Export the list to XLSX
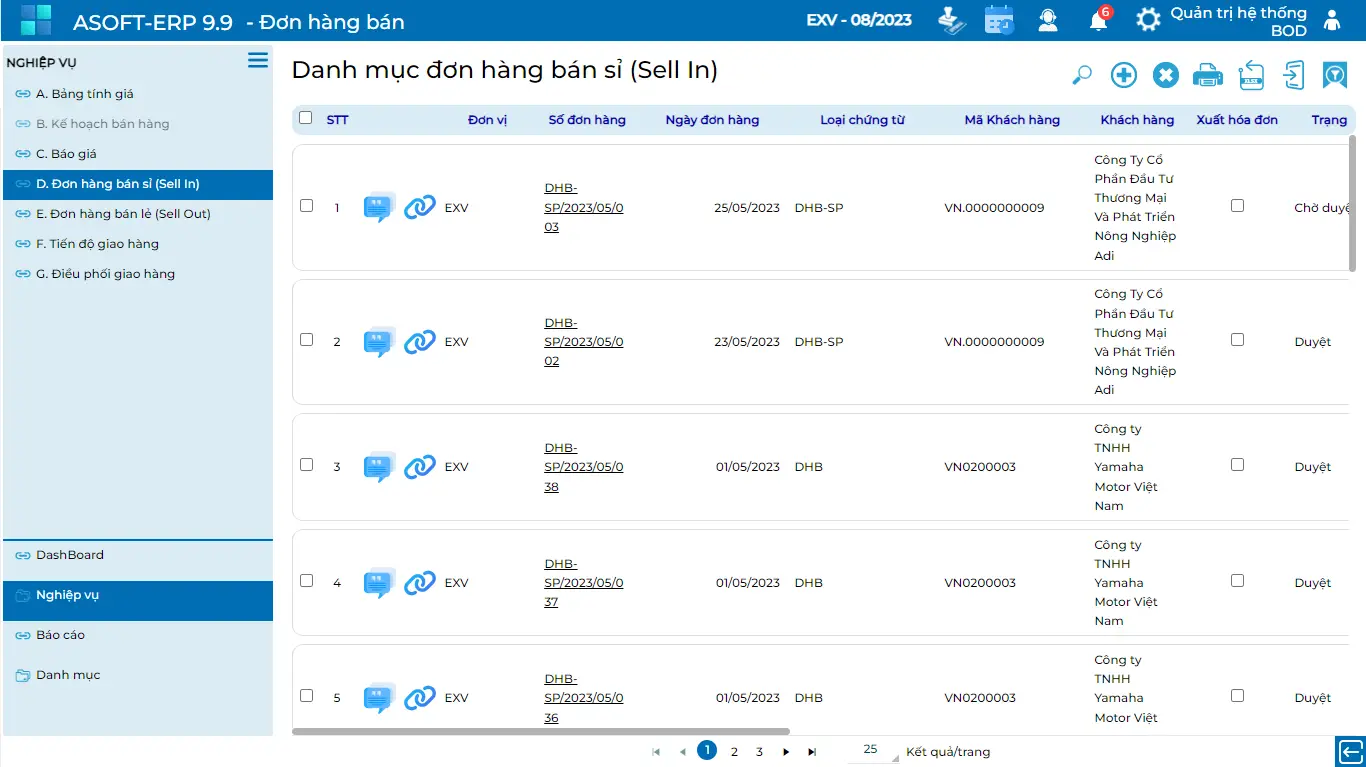Viewport: 1366px width, 767px height. click(x=1251, y=75)
